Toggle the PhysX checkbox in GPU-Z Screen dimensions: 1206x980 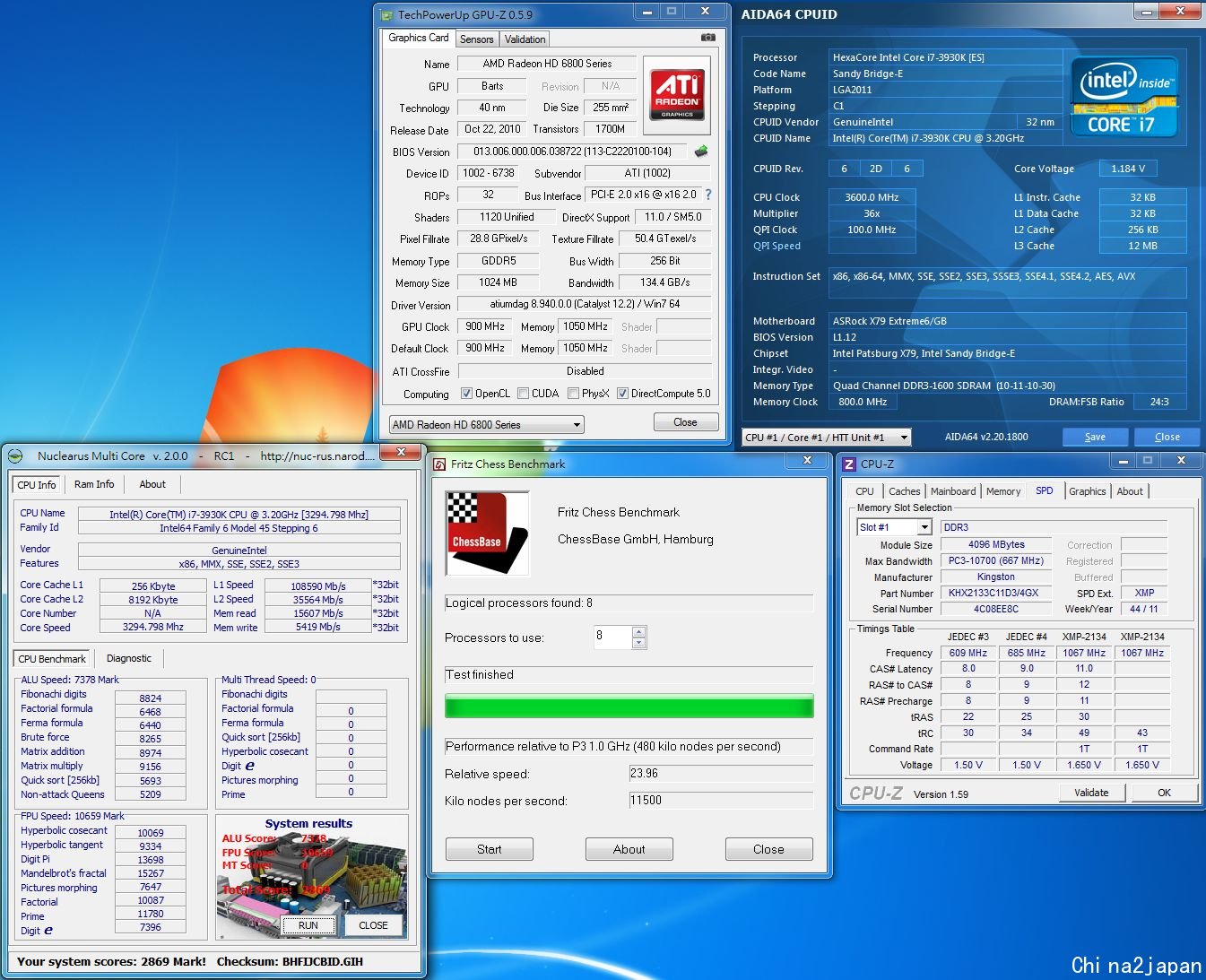tap(573, 394)
